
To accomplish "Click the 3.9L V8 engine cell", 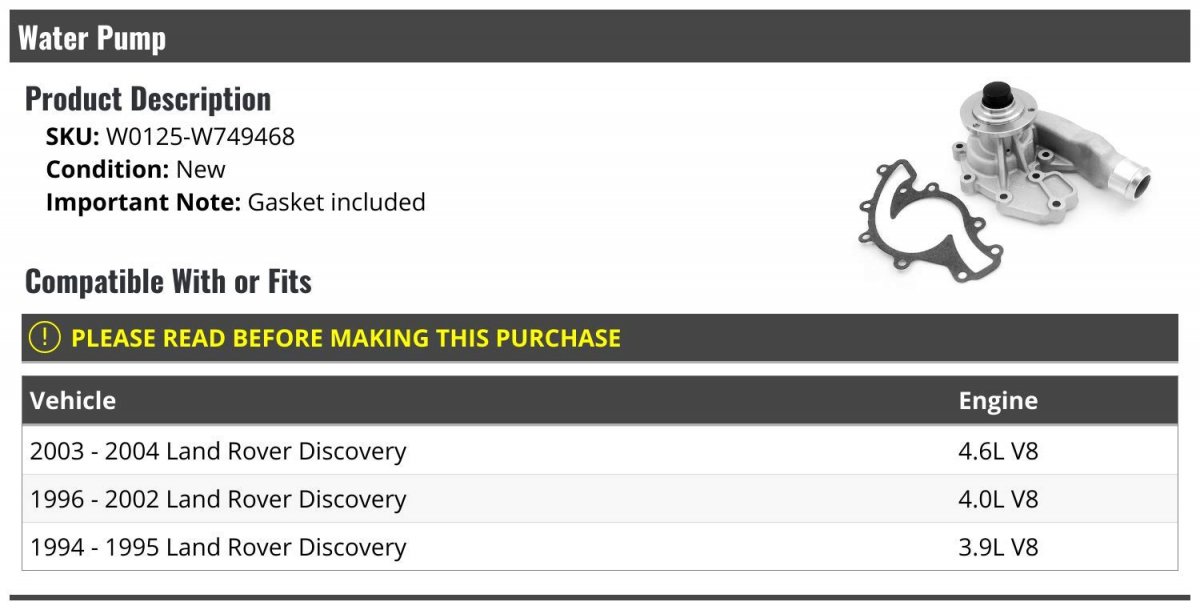I will coord(998,547).
